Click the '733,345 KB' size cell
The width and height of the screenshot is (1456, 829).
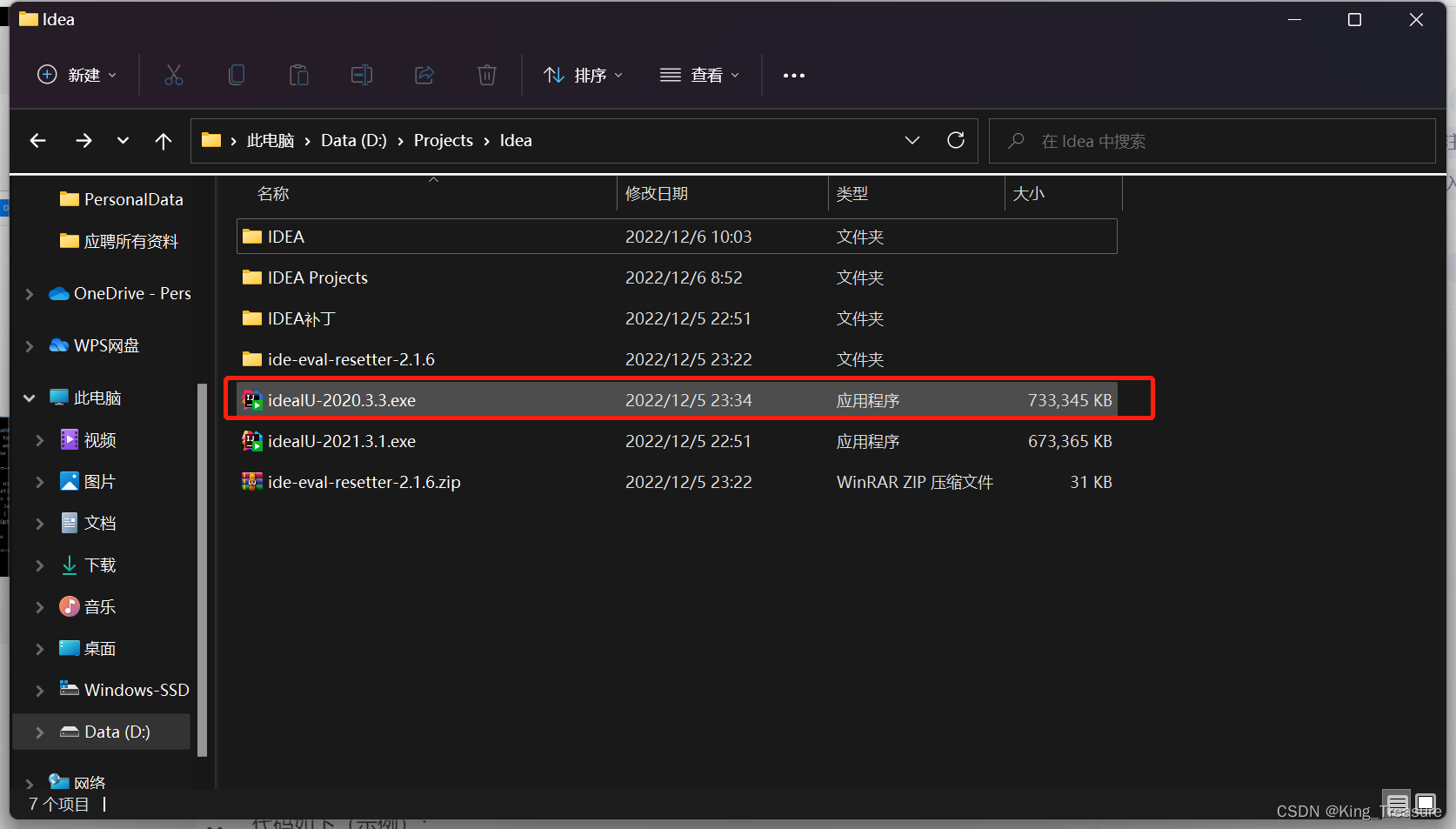pyautogui.click(x=1070, y=400)
